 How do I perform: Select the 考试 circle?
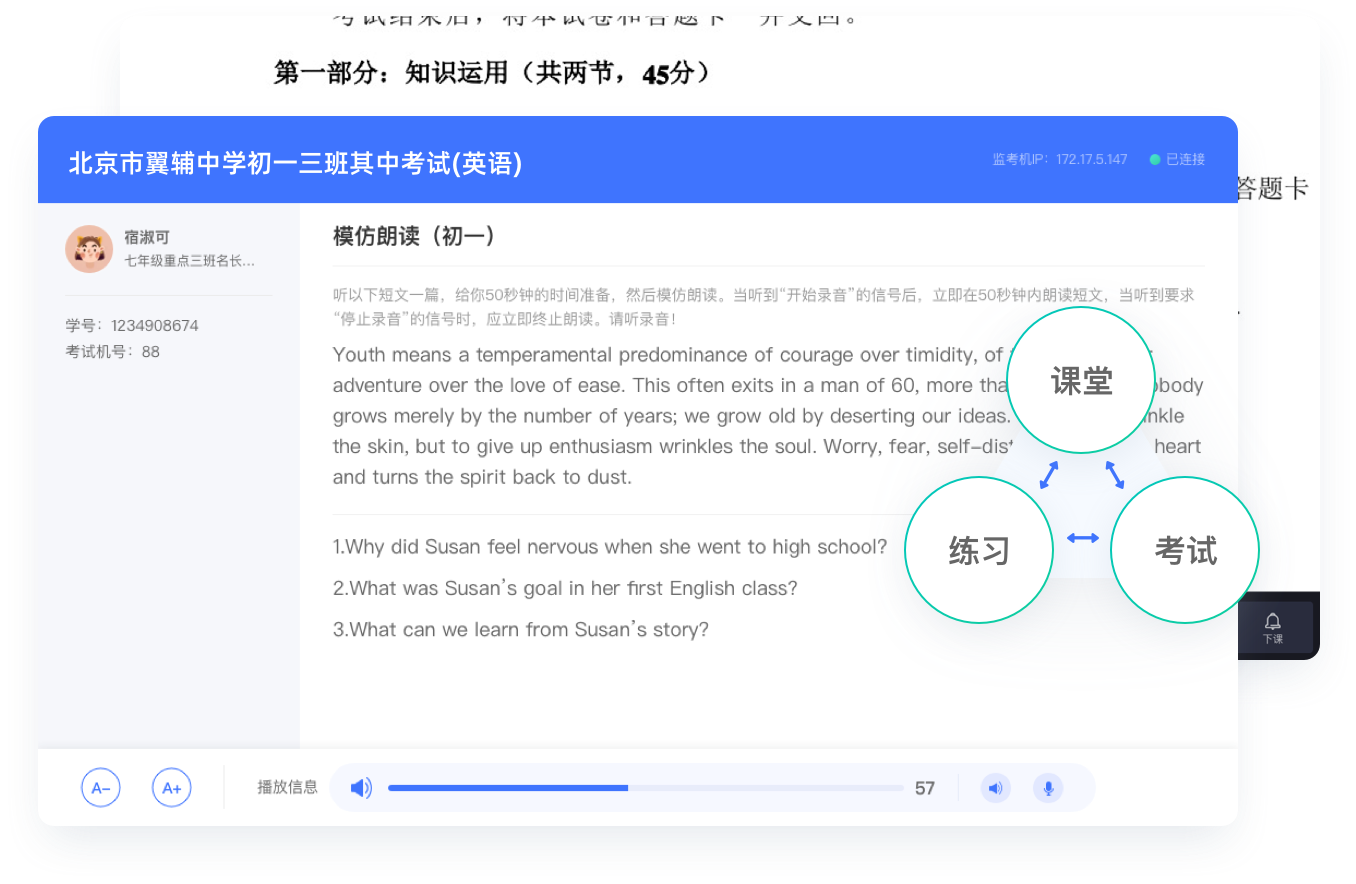[x=1185, y=550]
